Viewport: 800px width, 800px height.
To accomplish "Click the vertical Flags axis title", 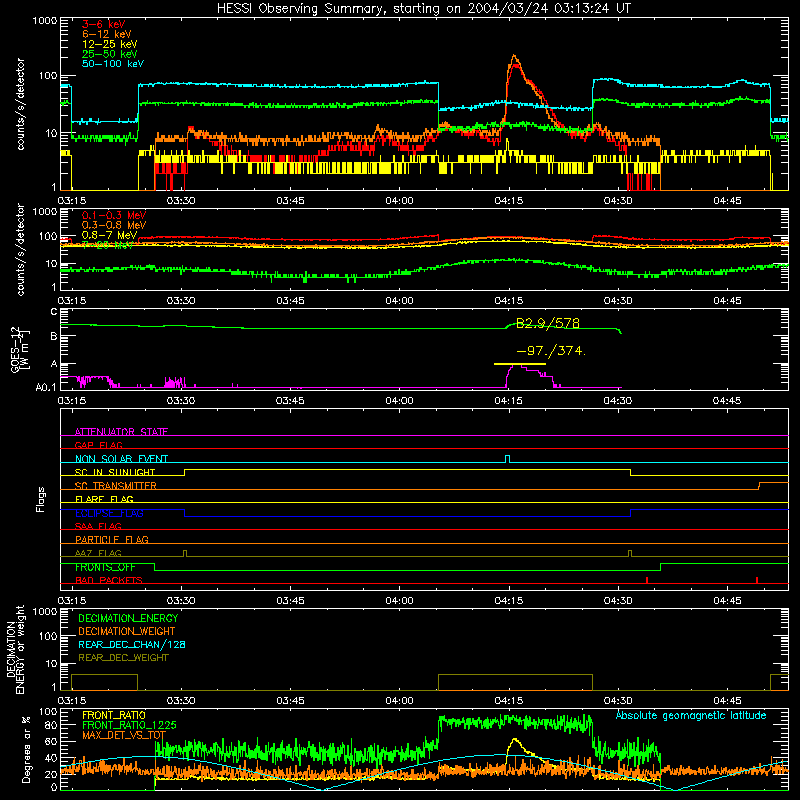I will [x=40, y=499].
